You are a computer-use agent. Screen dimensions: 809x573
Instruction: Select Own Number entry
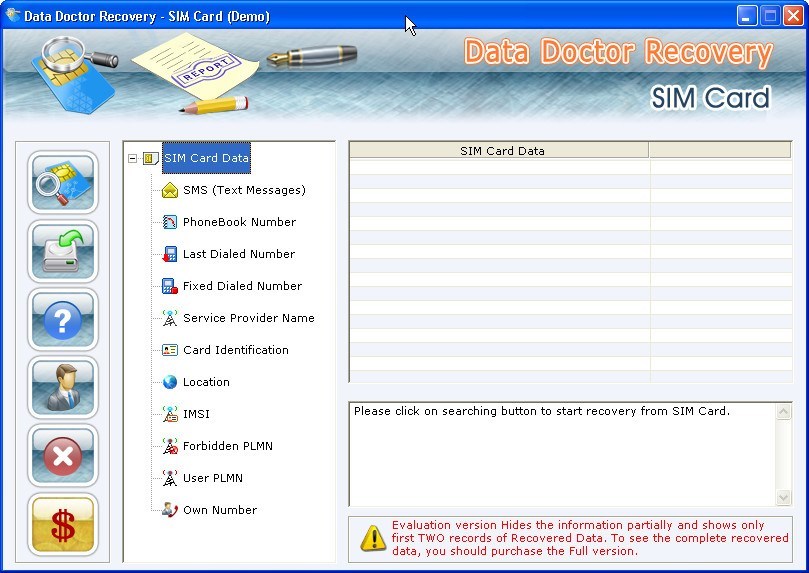[x=220, y=510]
